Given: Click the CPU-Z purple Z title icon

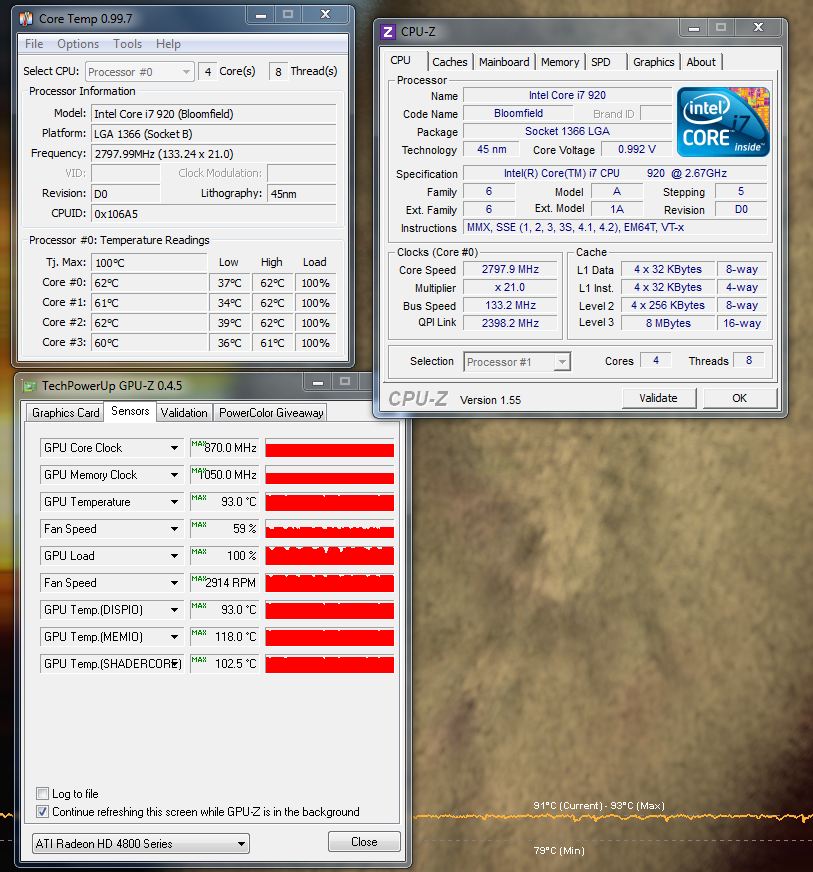Looking at the screenshot, I should click(388, 32).
